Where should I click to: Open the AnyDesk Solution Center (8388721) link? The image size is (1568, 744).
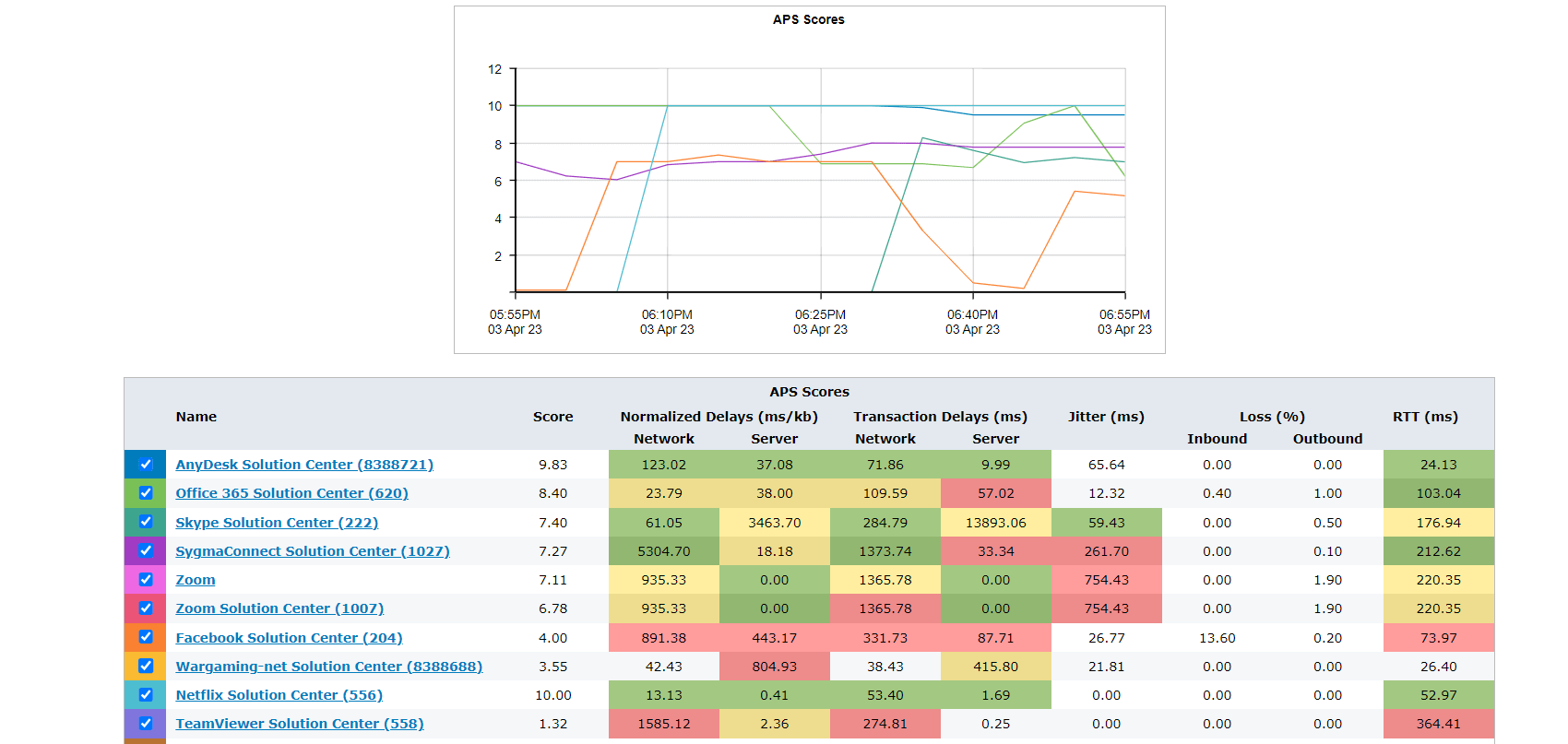(304, 465)
